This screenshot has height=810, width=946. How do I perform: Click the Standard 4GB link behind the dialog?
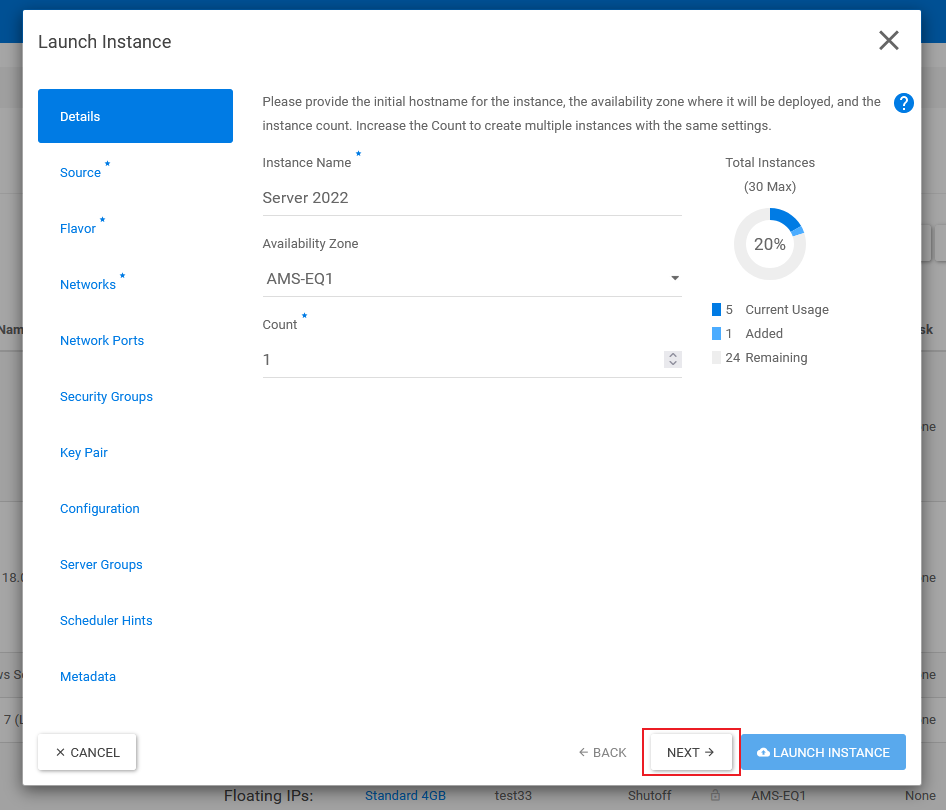[x=405, y=796]
